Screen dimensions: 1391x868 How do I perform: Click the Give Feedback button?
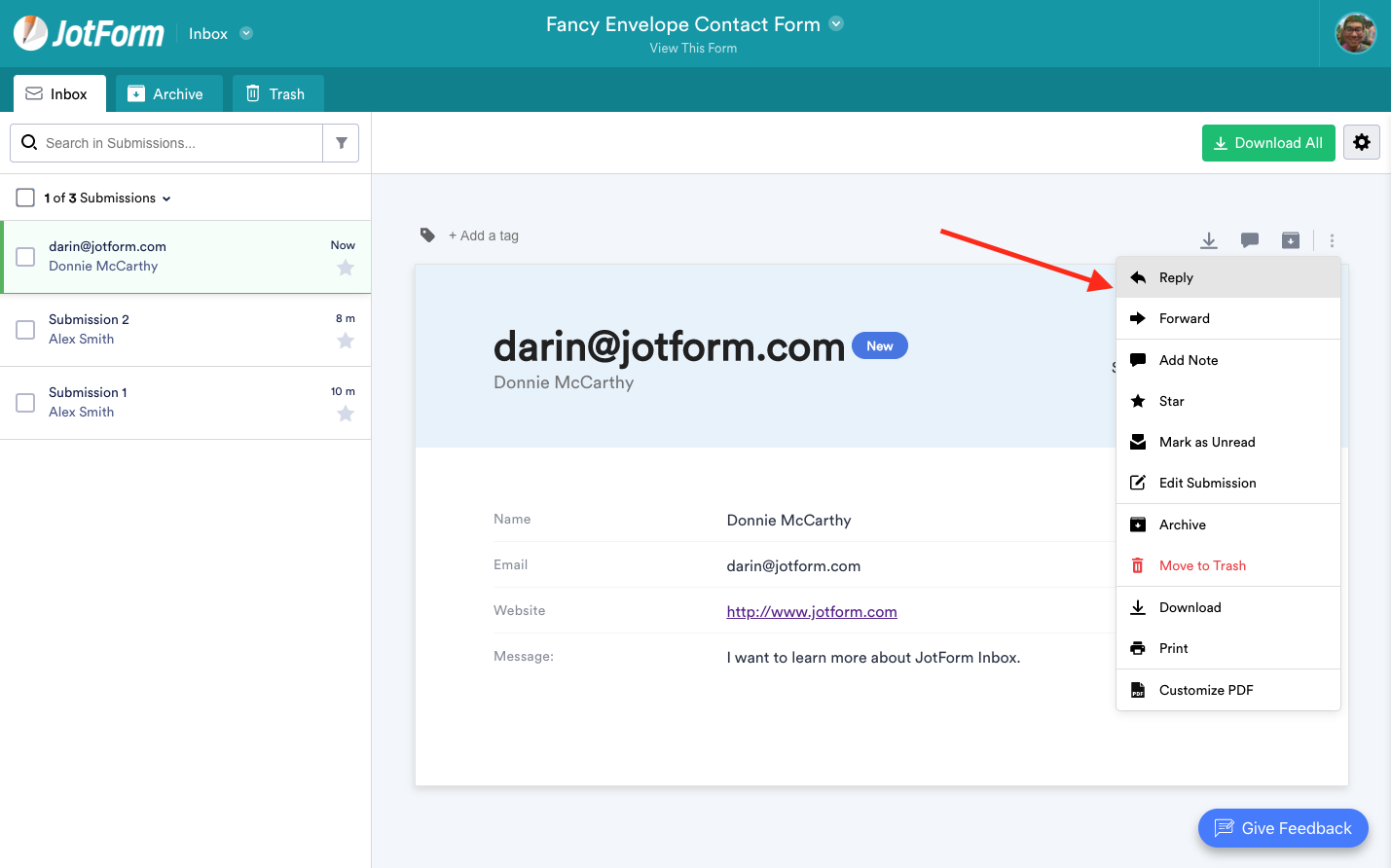pyautogui.click(x=1283, y=828)
